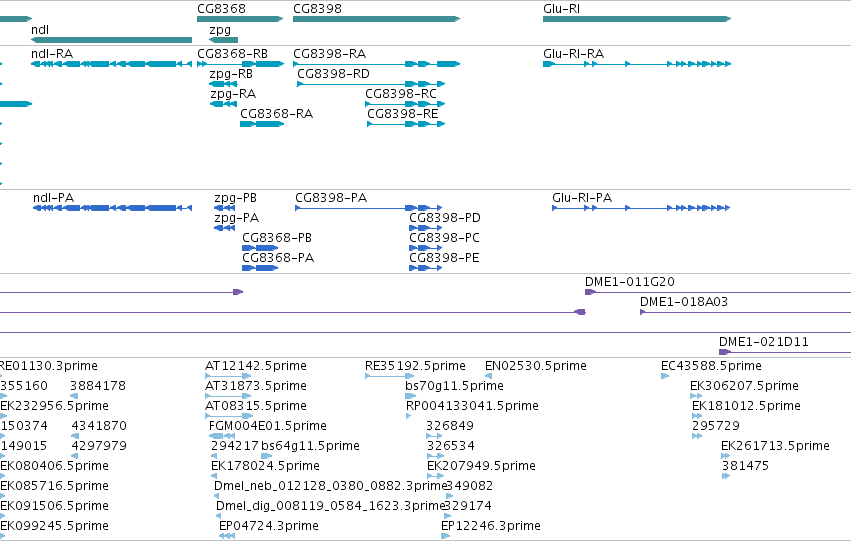Viewport: 851px width, 541px height.
Task: Select EST AT08315.5prime
Action: coord(256,406)
